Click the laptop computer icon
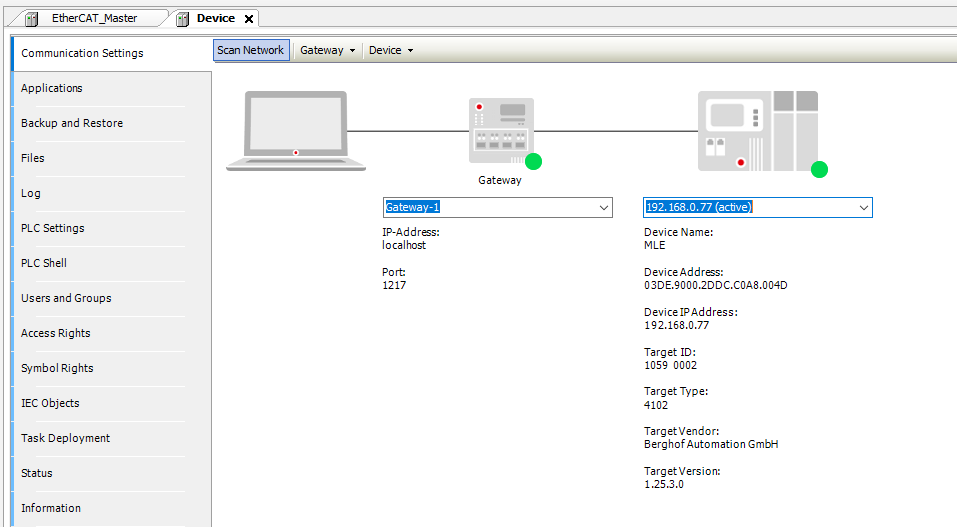The image size is (957, 527). click(x=295, y=131)
